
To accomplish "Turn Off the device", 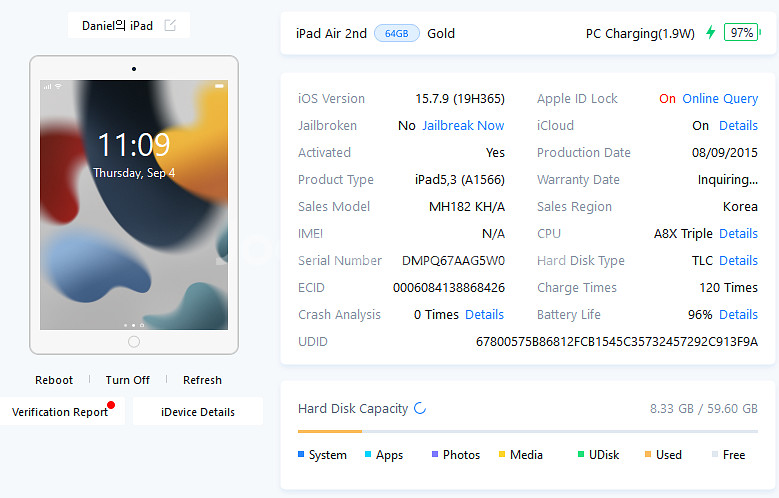I will (x=128, y=380).
